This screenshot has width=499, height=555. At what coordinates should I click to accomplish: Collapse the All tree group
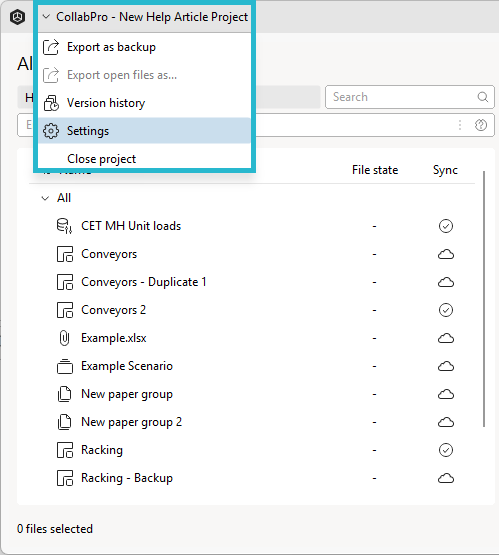(x=45, y=198)
